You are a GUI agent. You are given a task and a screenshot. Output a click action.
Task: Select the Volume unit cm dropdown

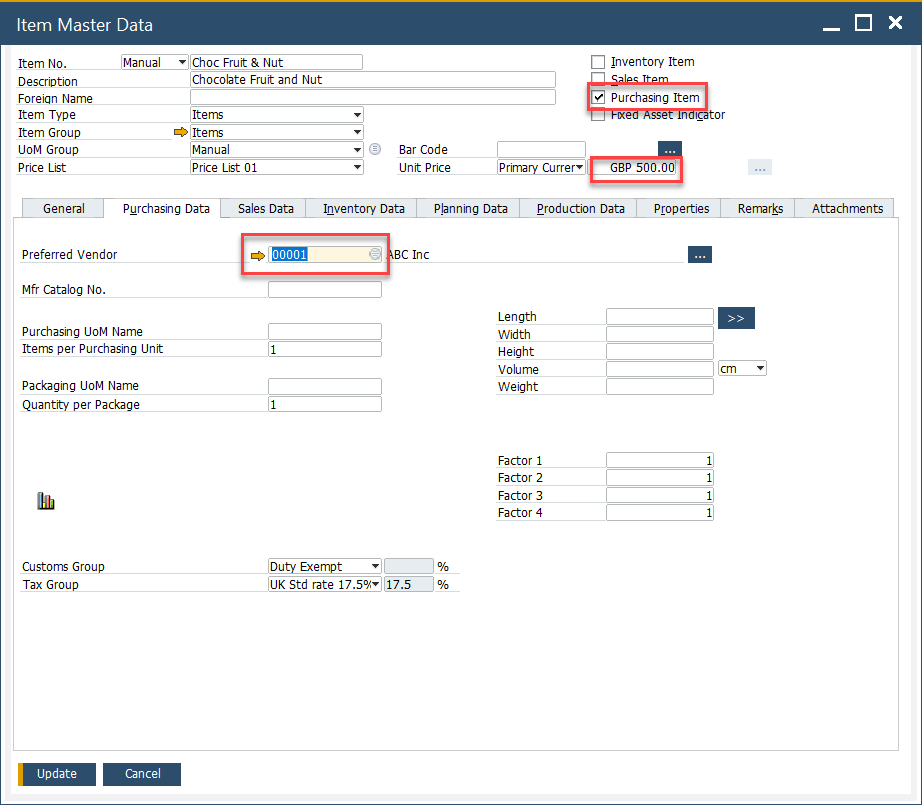[x=742, y=369]
